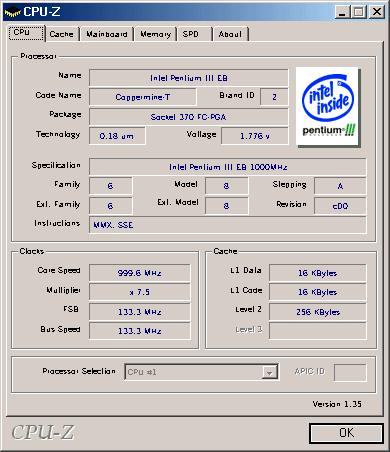Click the CPU-Z title bar chip icon
The width and height of the screenshot is (390, 452).
[x=13, y=12]
